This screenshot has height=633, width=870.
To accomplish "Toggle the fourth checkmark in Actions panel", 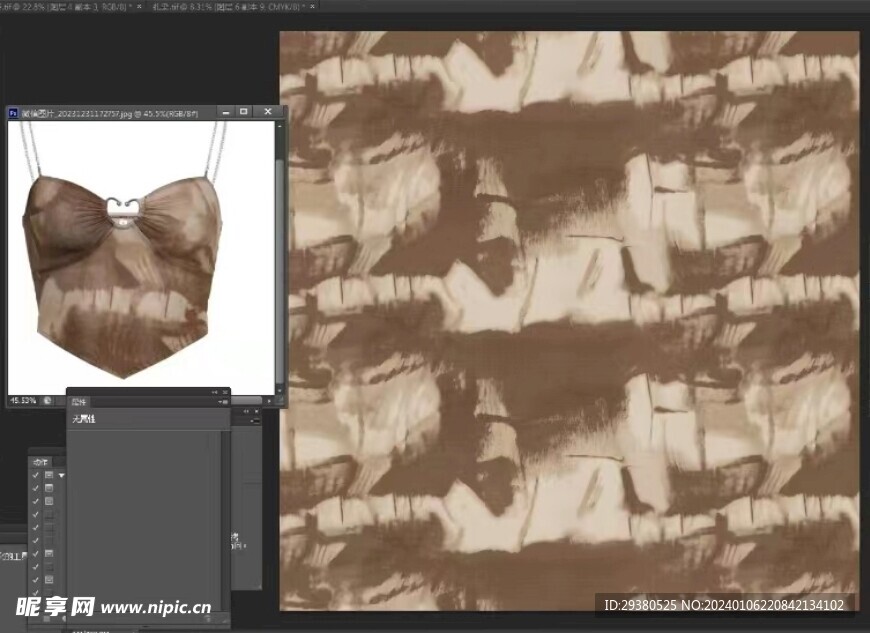I will click(36, 514).
